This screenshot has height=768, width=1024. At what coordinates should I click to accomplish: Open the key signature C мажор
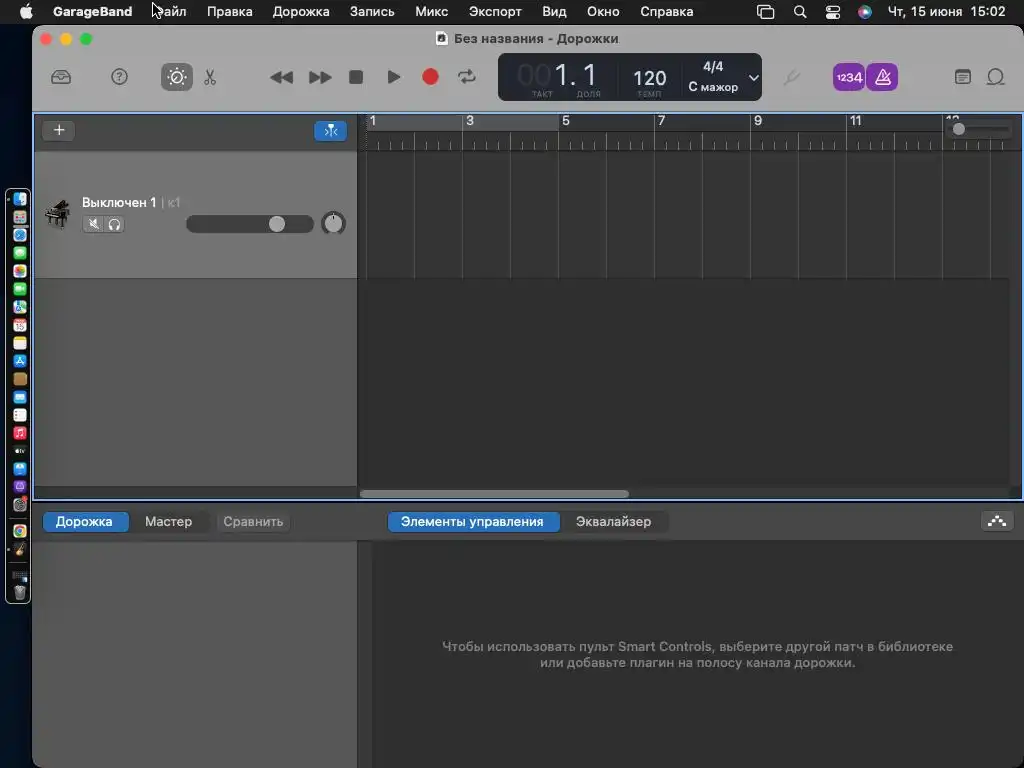click(x=713, y=87)
